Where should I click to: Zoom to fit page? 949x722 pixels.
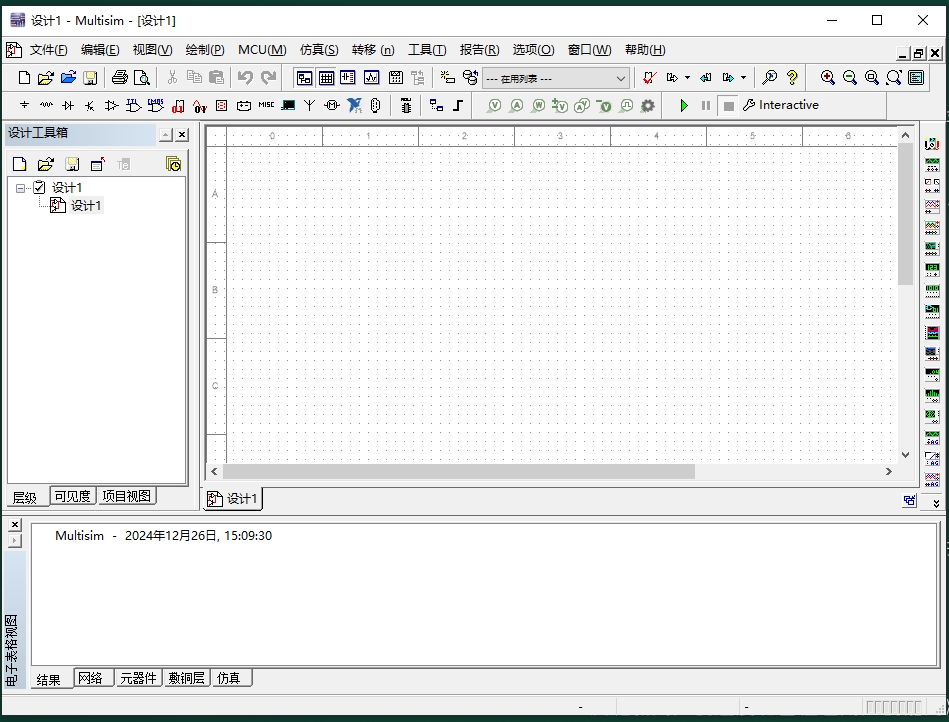[x=894, y=77]
